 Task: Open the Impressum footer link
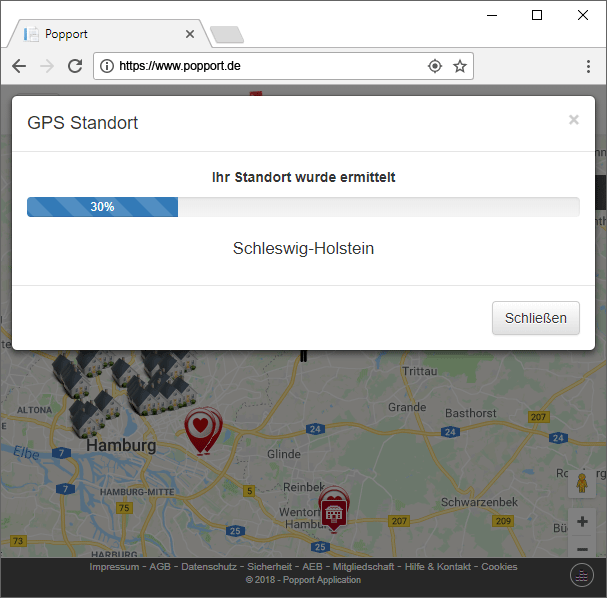114,567
